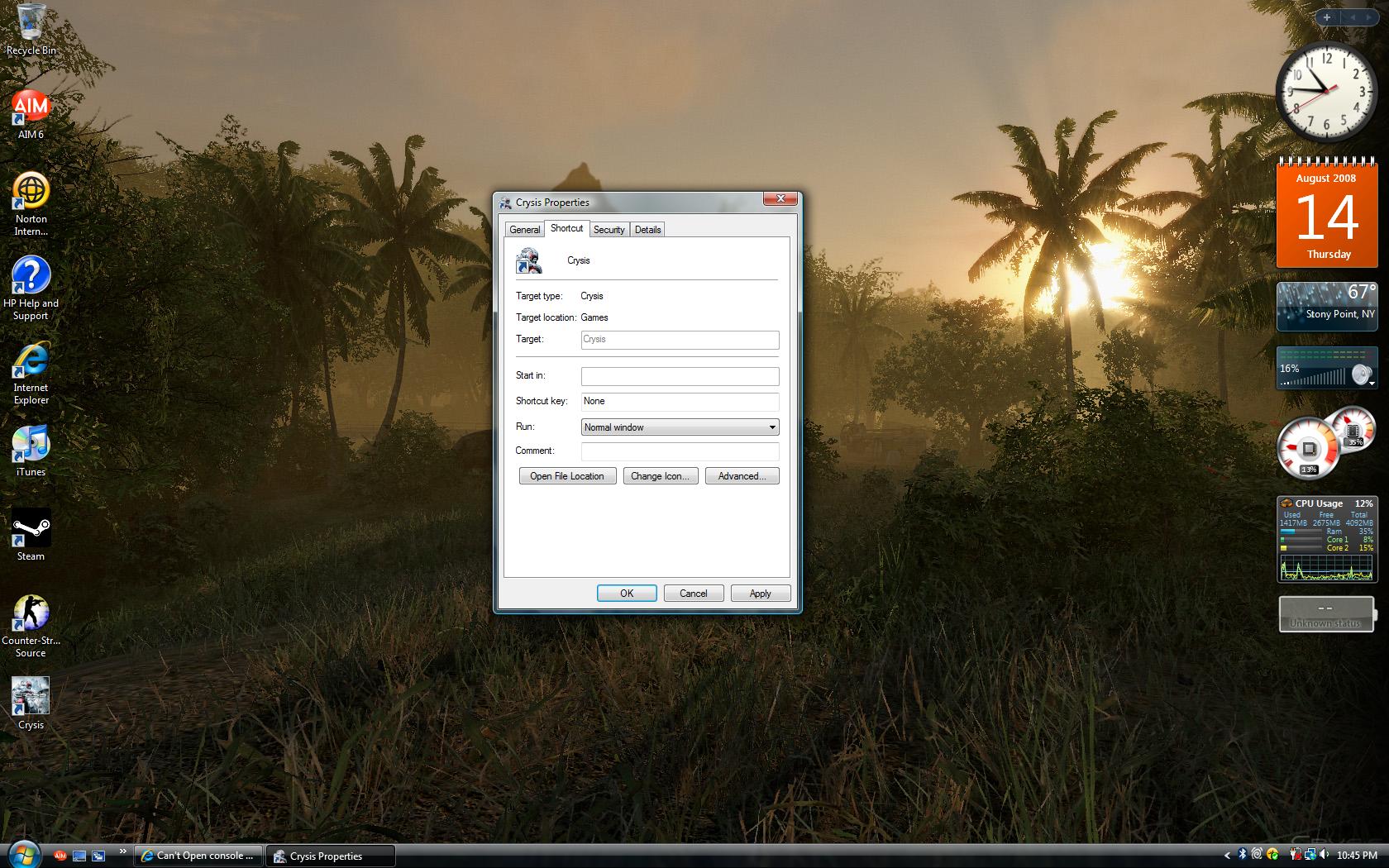Click the Shortcut key field showing None

[x=680, y=402]
